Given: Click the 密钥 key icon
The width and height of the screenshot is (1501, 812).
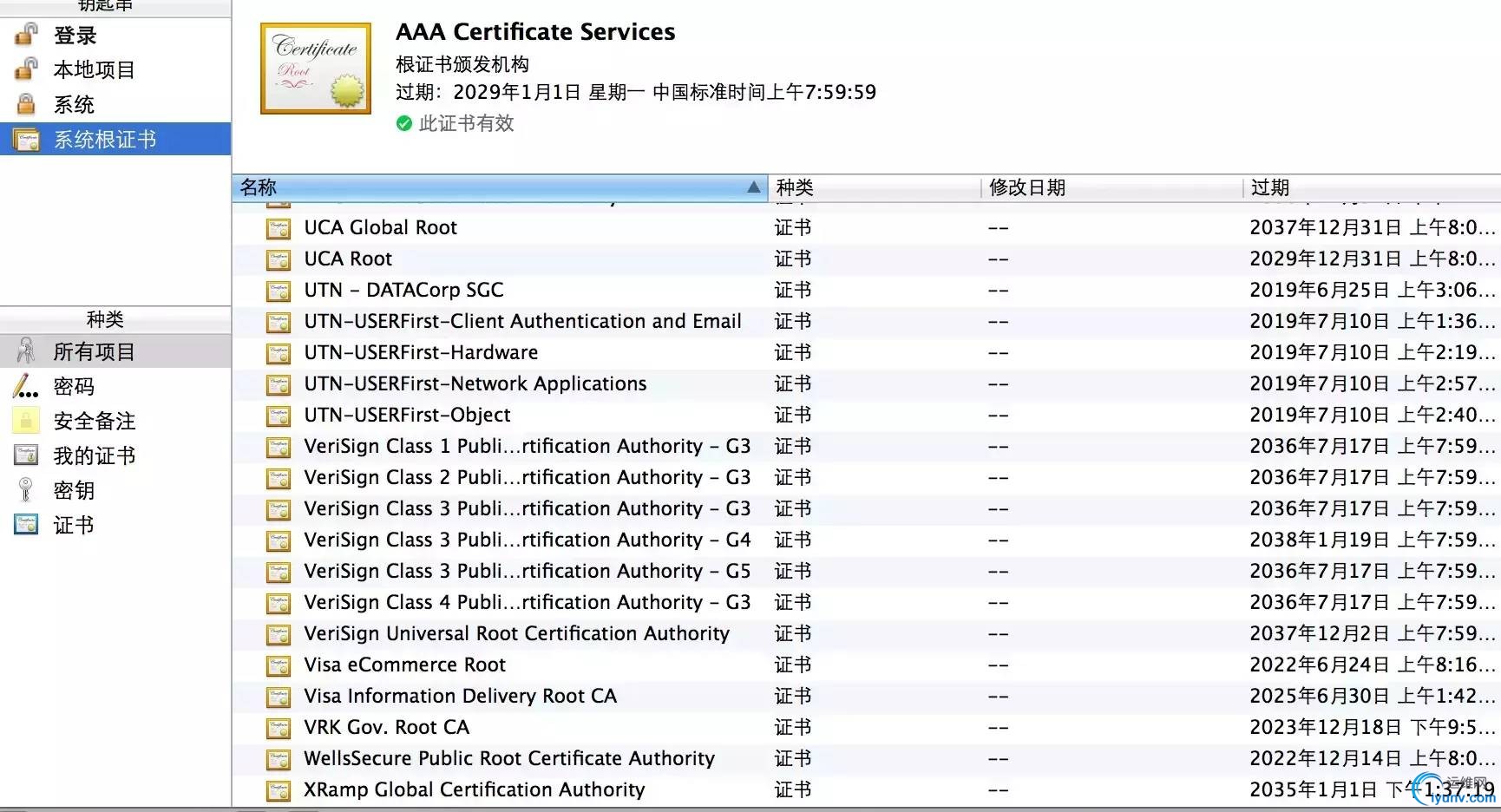Looking at the screenshot, I should 26,490.
